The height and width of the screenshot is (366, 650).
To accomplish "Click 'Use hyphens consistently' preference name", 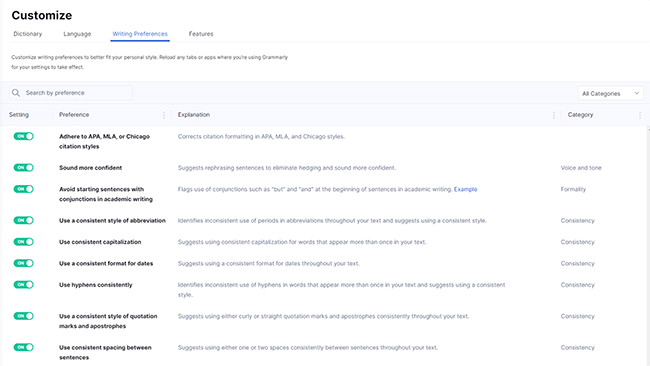I will click(95, 285).
